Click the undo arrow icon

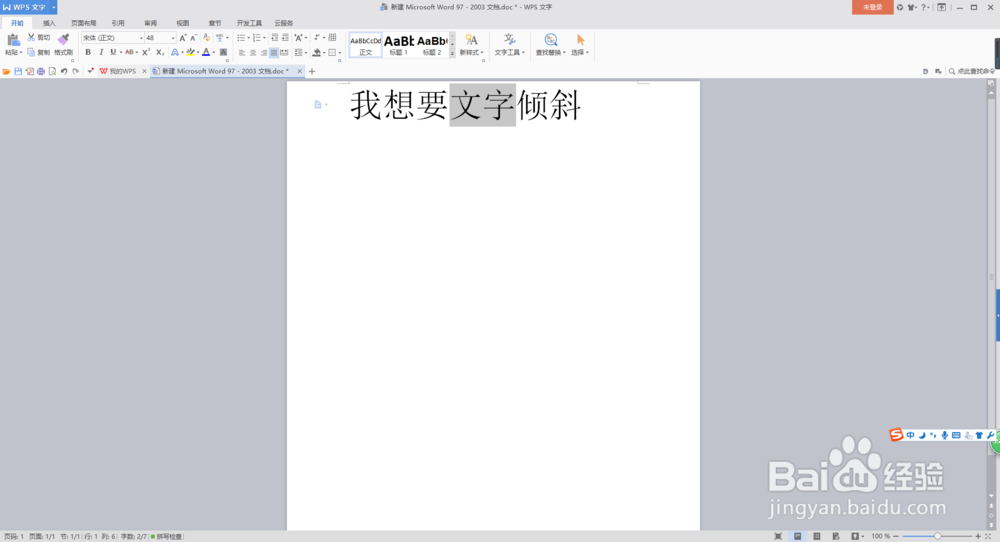64,71
